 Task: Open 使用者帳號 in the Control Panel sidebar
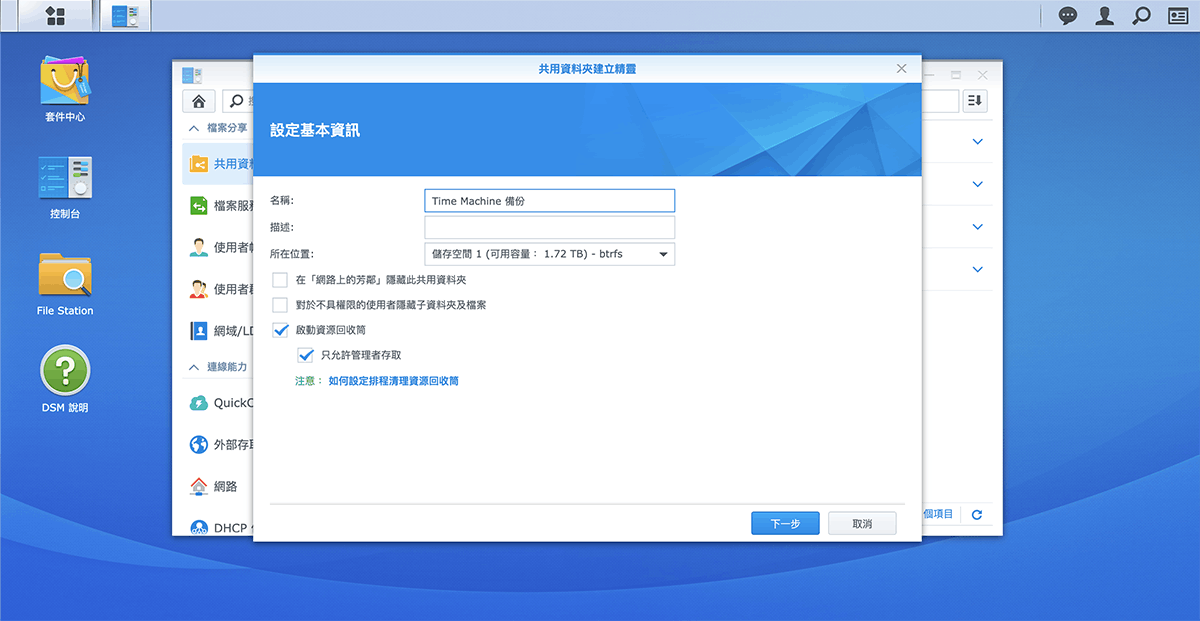218,247
